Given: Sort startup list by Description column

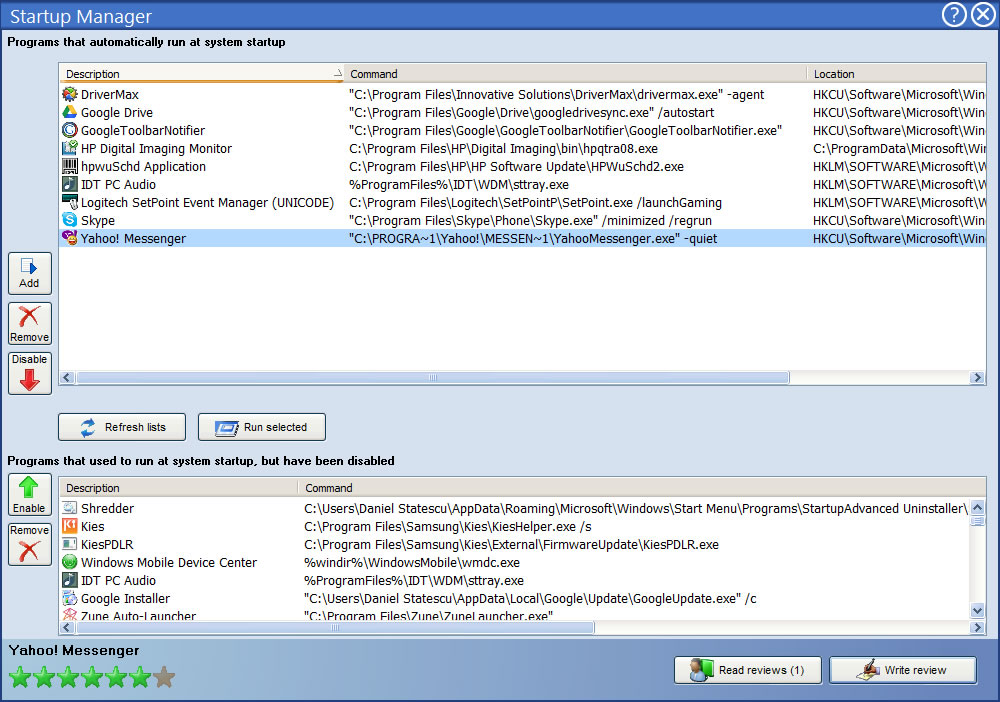Looking at the screenshot, I should pyautogui.click(x=202, y=74).
